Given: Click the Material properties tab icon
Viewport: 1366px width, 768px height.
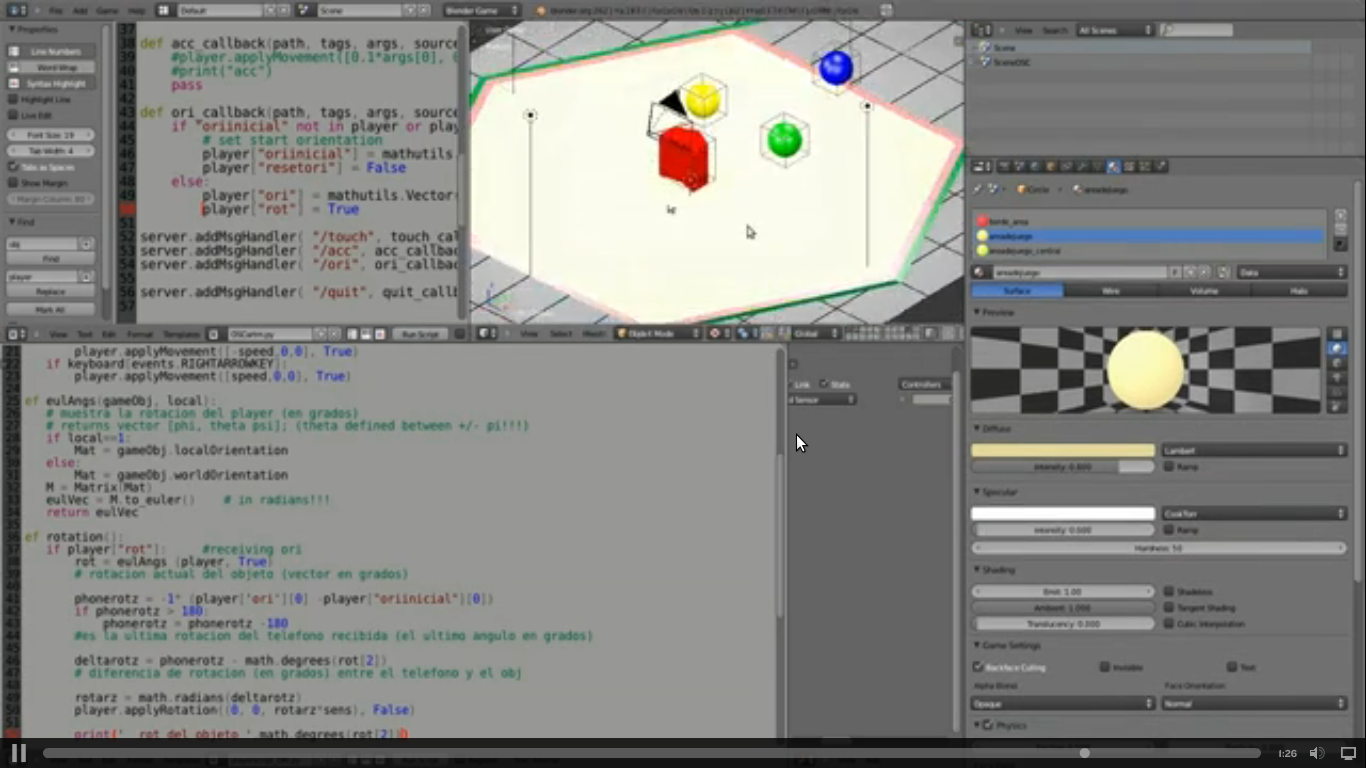Looking at the screenshot, I should coord(1113,167).
